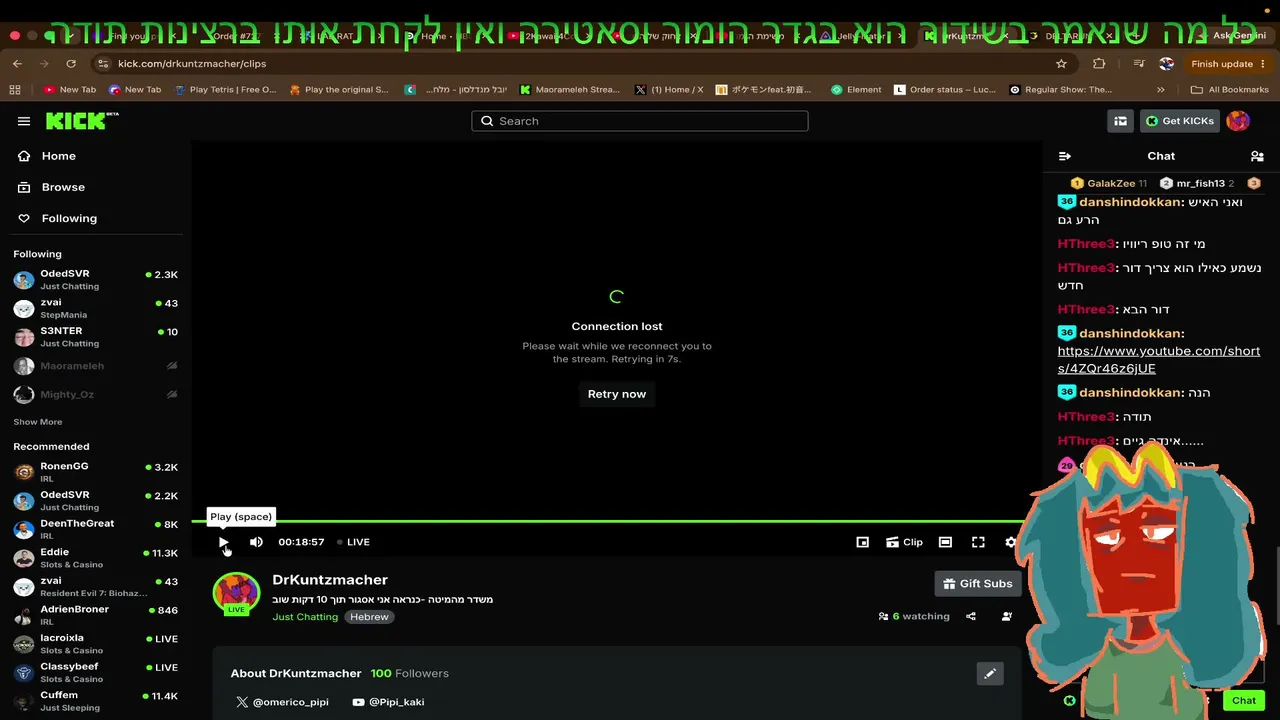Screen dimensions: 1280x720
Task: Click the Hebrew language tag
Action: (x=369, y=617)
